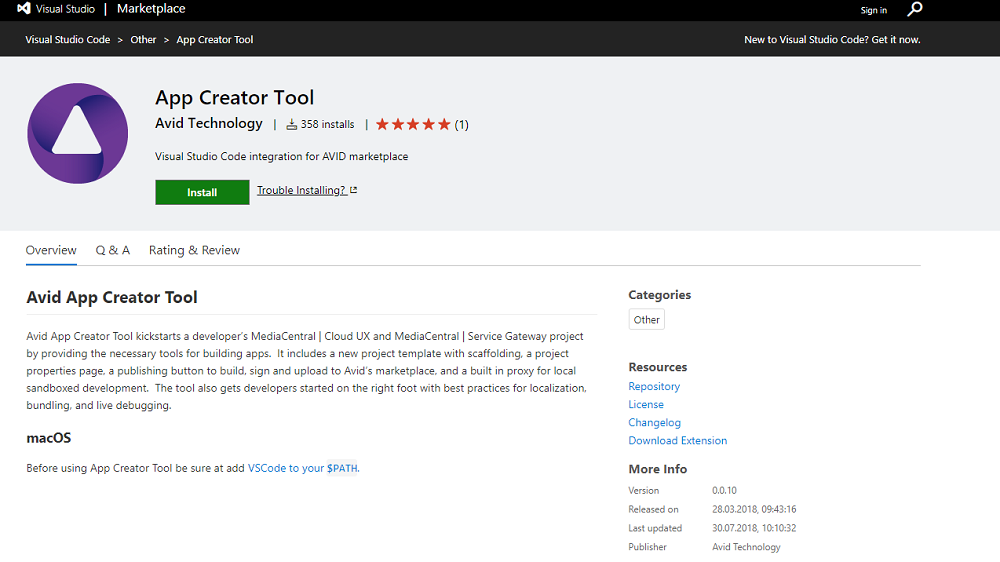Open the Rating & Review tab
Image resolution: width=1000 pixels, height=562 pixels.
(194, 250)
